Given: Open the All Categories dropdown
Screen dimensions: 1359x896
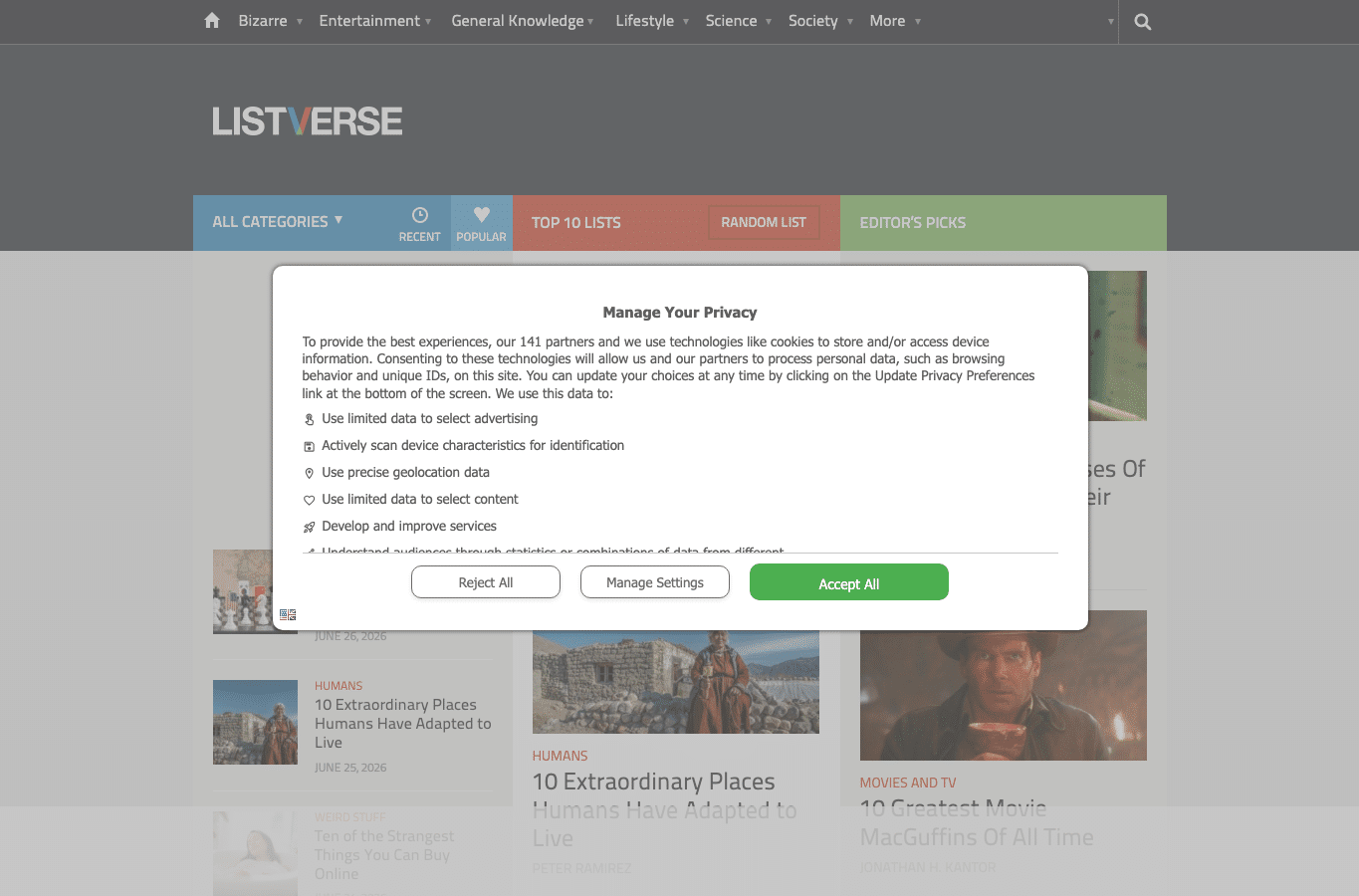Looking at the screenshot, I should tap(277, 221).
